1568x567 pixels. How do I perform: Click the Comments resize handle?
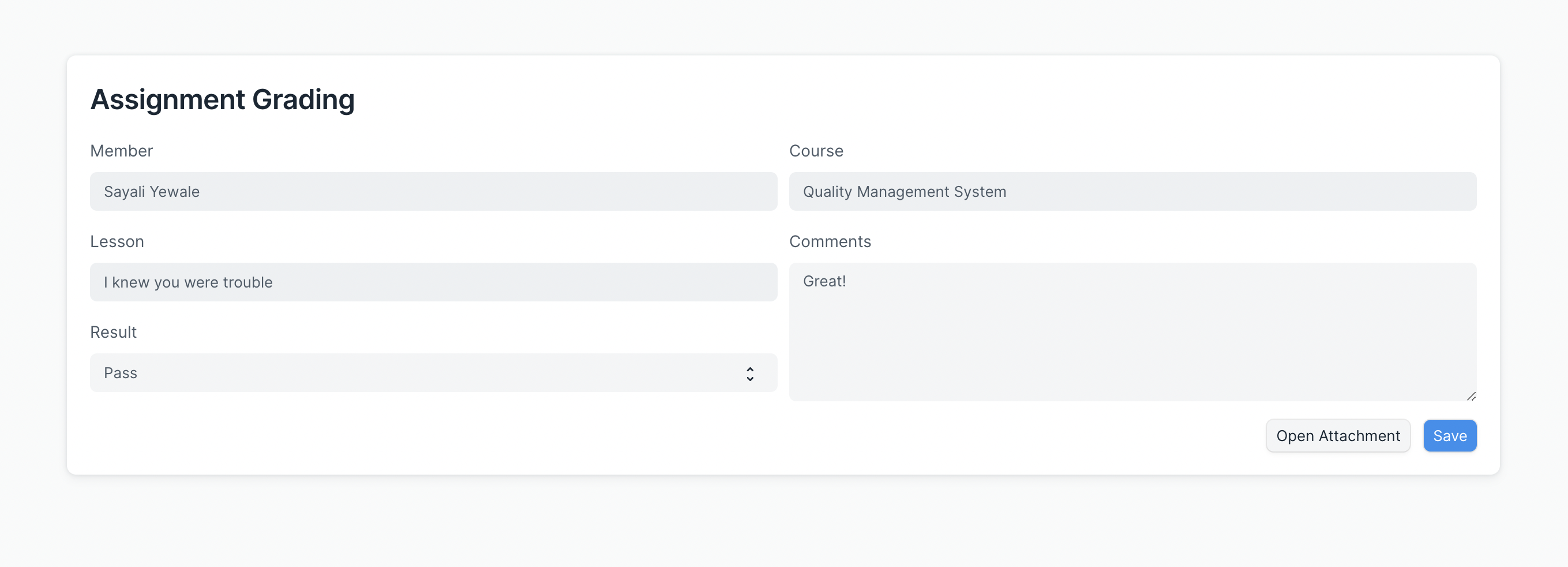pos(1472,396)
